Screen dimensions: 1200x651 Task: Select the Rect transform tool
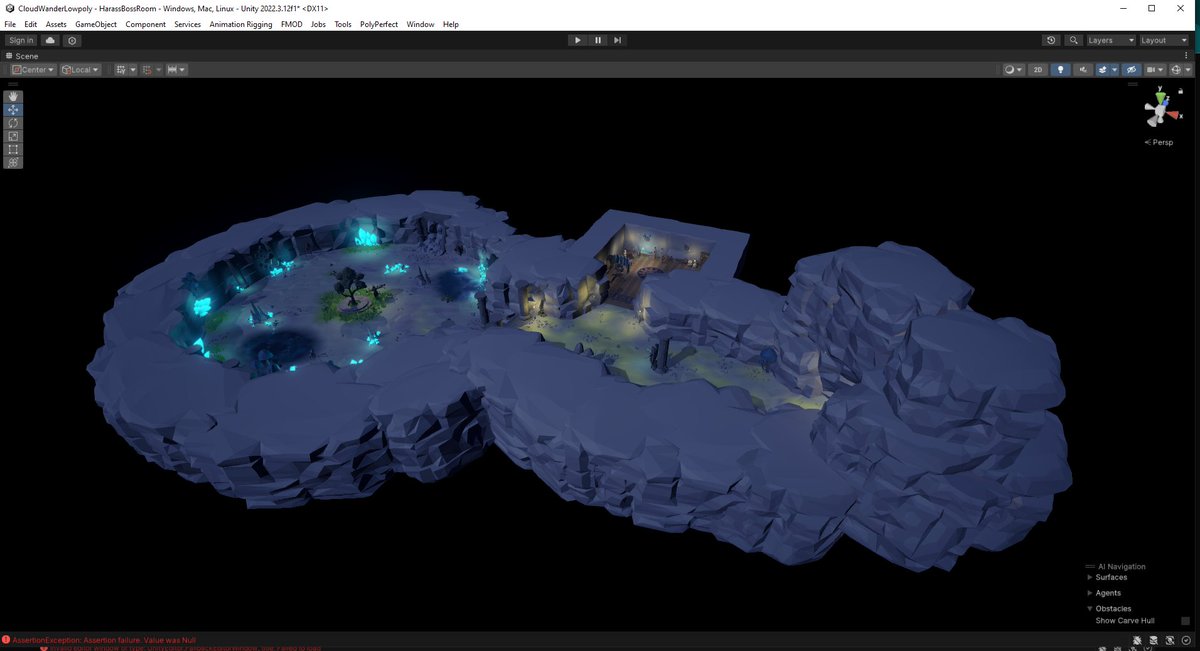click(13, 149)
